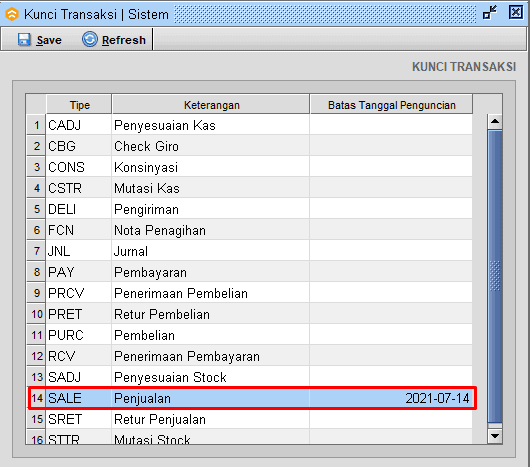Image resolution: width=530 pixels, height=467 pixels.
Task: Click Batas Tanggal Penguncian column header
Action: [391, 105]
